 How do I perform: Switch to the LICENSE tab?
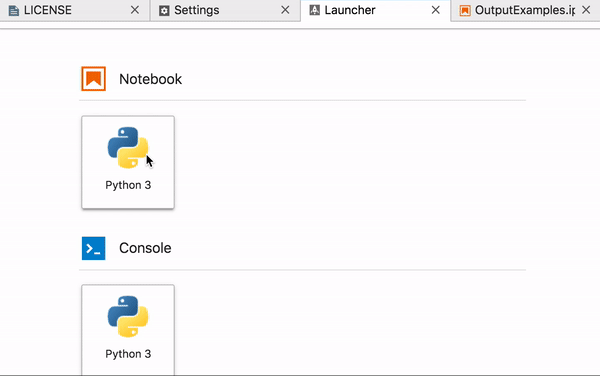pos(75,10)
